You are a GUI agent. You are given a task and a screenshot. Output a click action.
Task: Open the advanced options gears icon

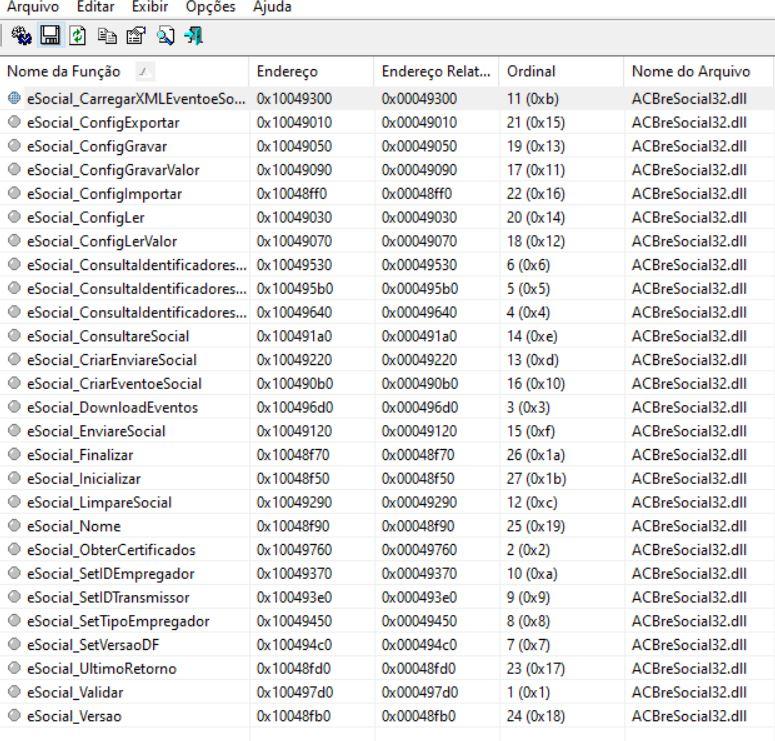tap(21, 36)
